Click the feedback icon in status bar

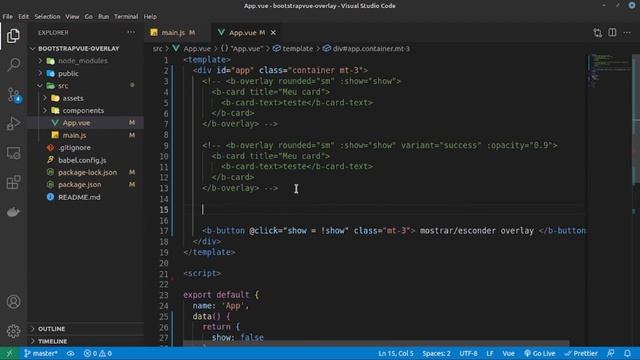tap(611, 353)
